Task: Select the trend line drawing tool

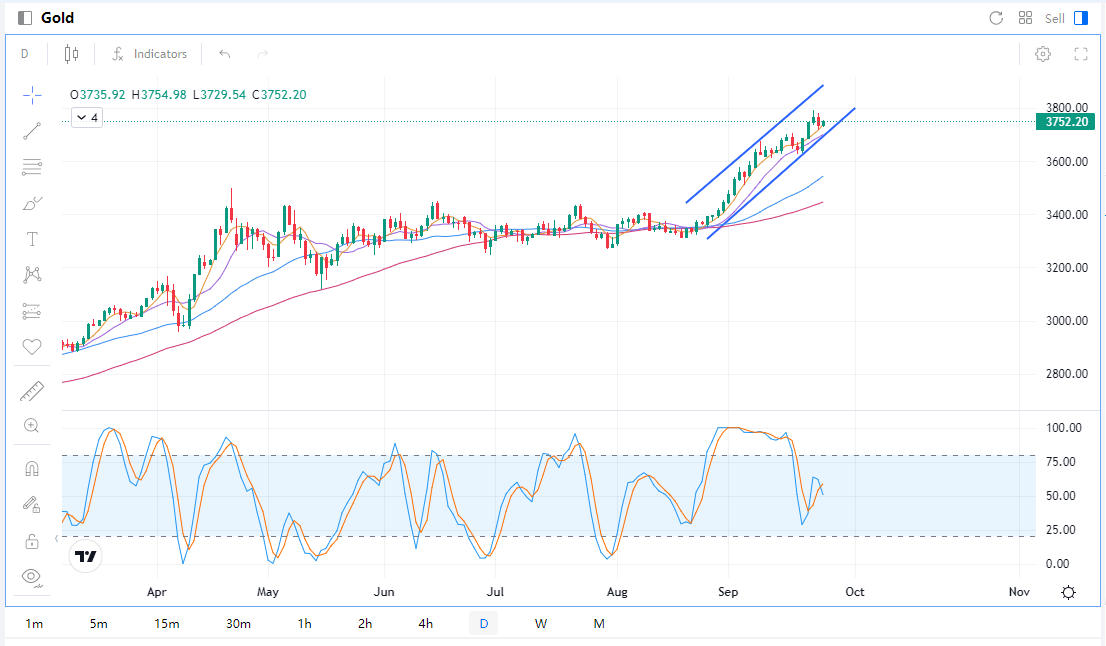Action: coord(32,130)
